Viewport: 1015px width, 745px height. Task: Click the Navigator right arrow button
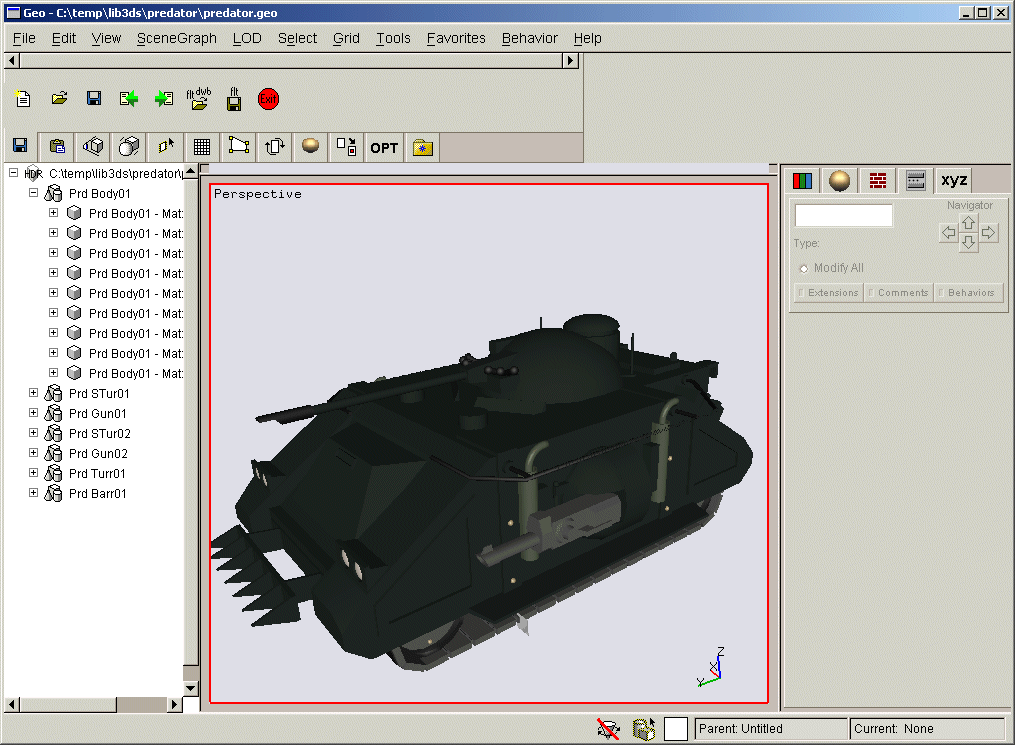point(988,233)
